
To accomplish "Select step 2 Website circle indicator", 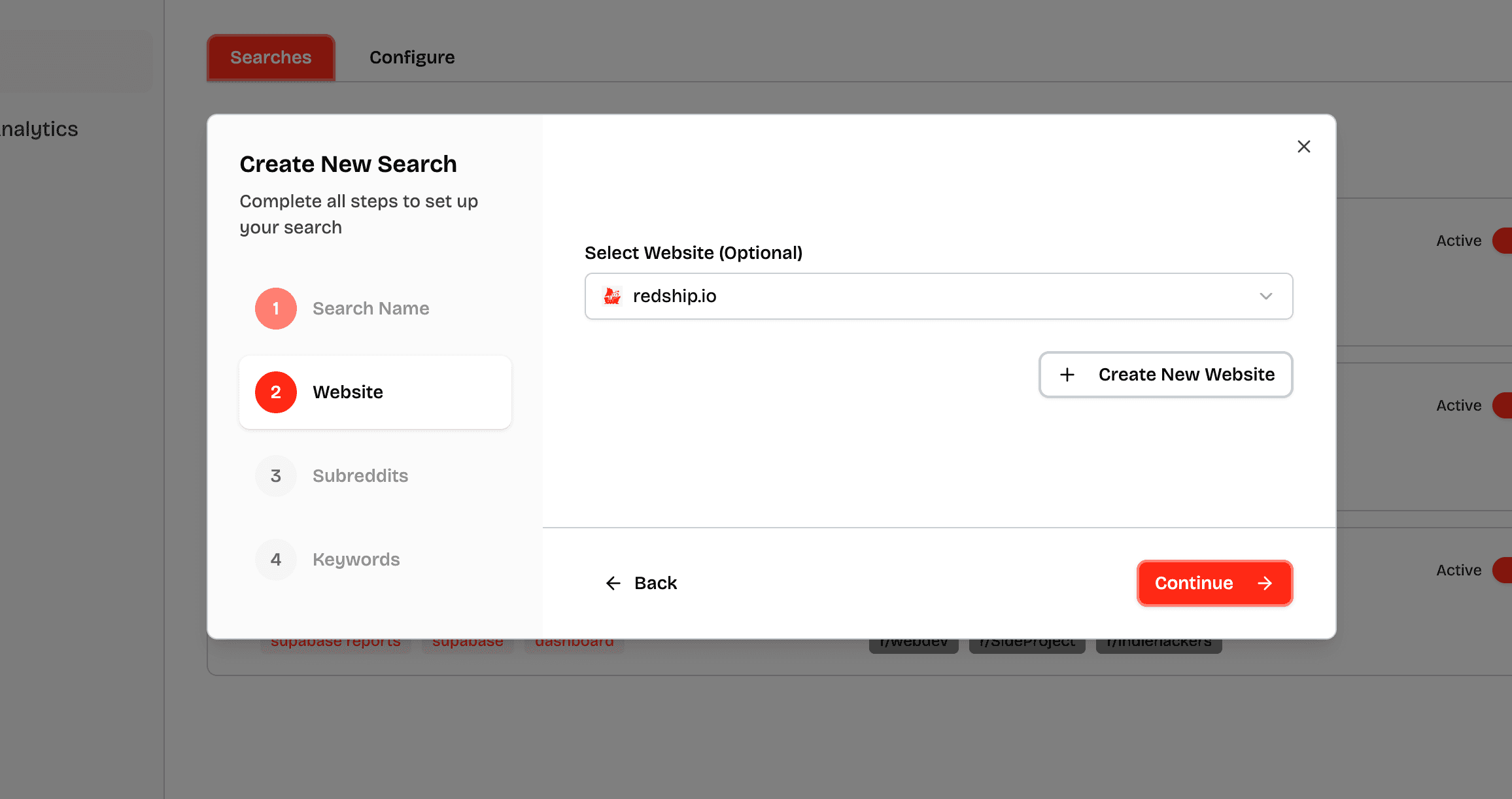I will (275, 392).
